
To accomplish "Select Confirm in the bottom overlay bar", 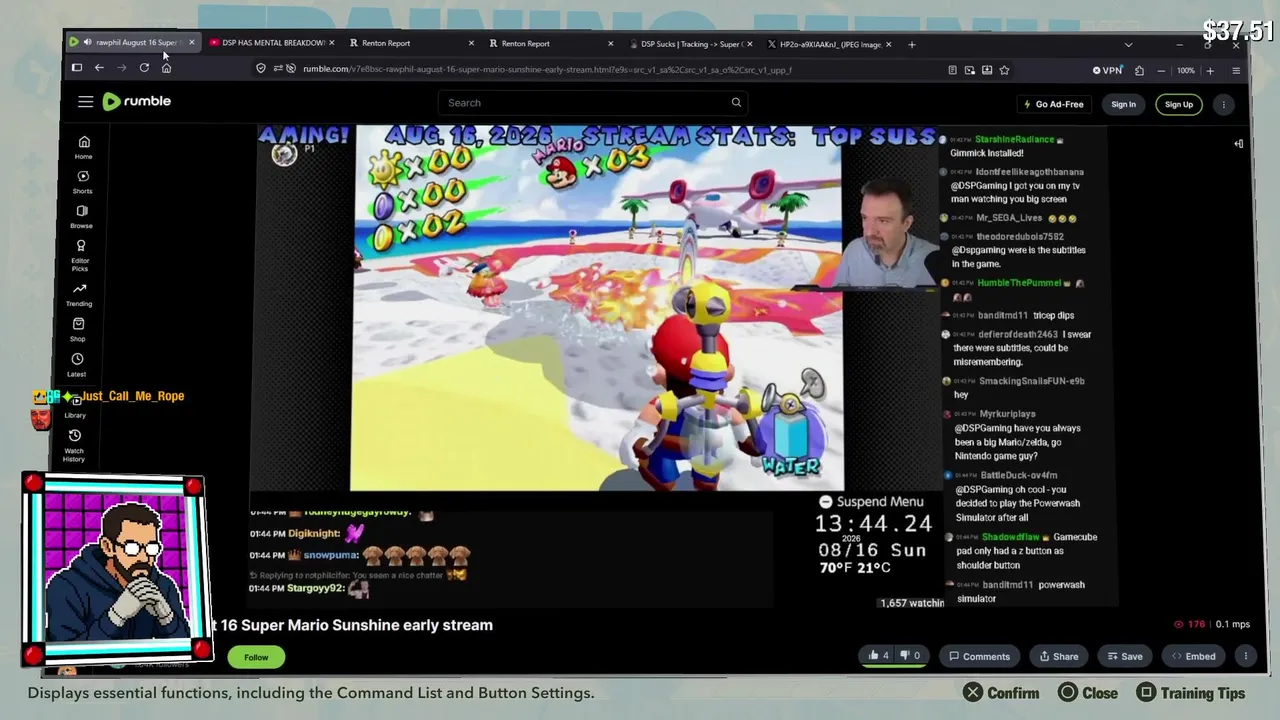I will [x=1001, y=693].
